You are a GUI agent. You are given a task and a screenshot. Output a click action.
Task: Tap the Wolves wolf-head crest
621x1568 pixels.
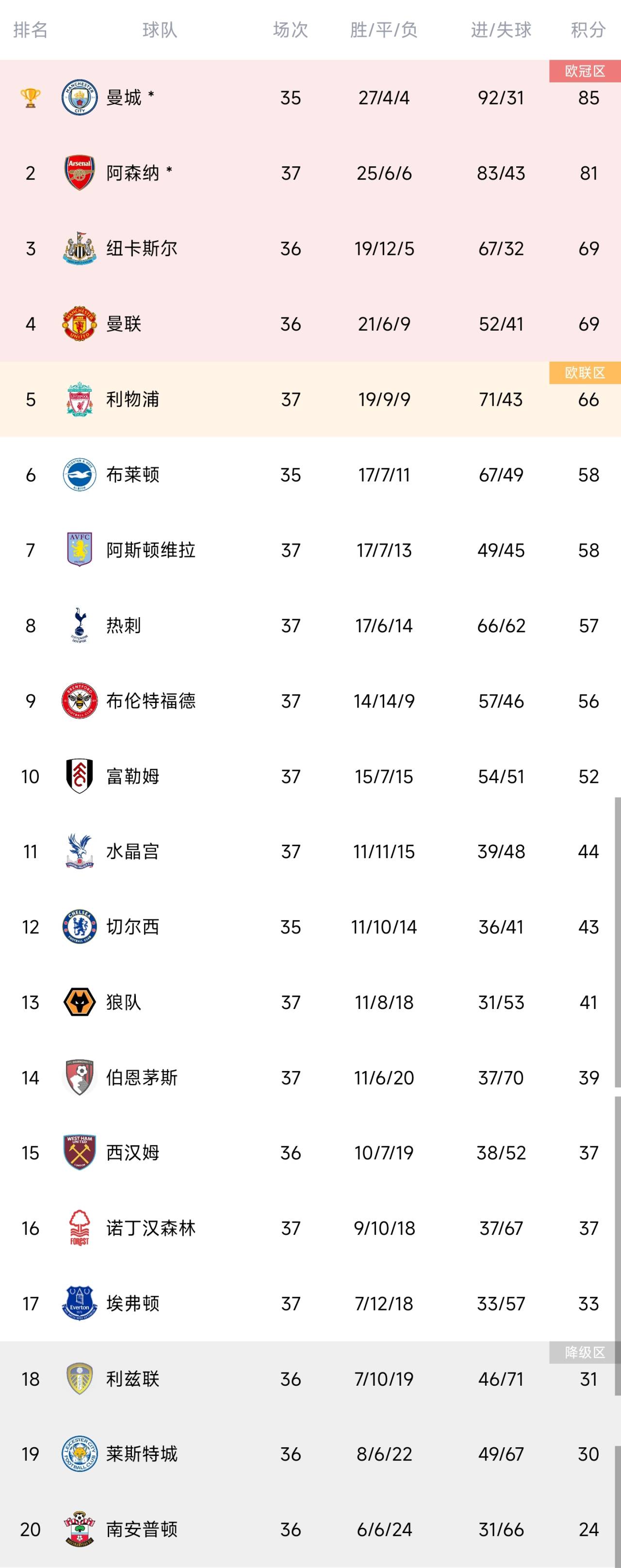[x=79, y=1002]
